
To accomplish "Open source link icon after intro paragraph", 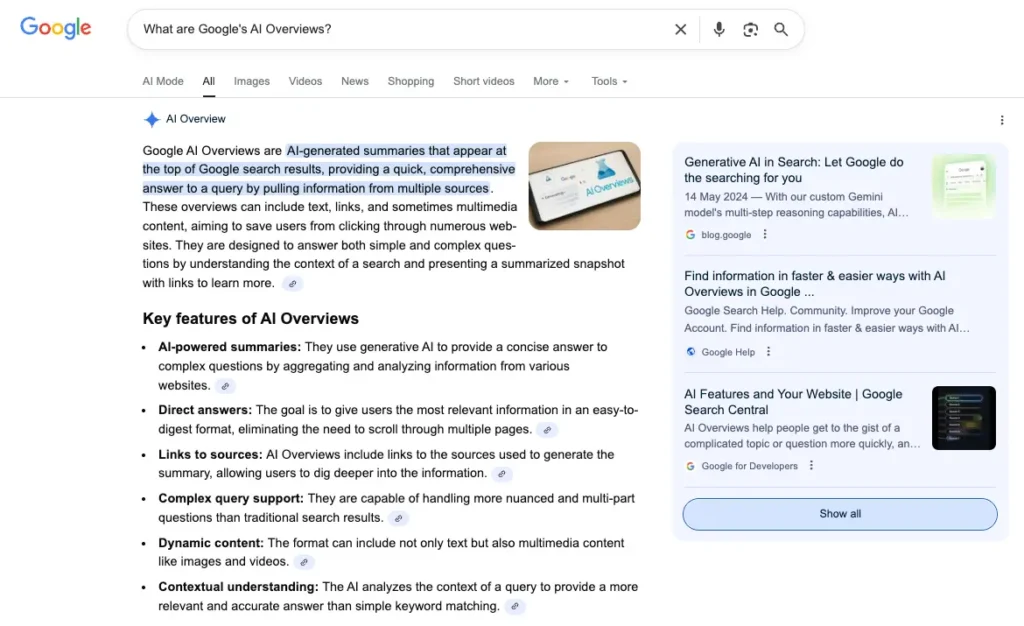I will [x=293, y=283].
